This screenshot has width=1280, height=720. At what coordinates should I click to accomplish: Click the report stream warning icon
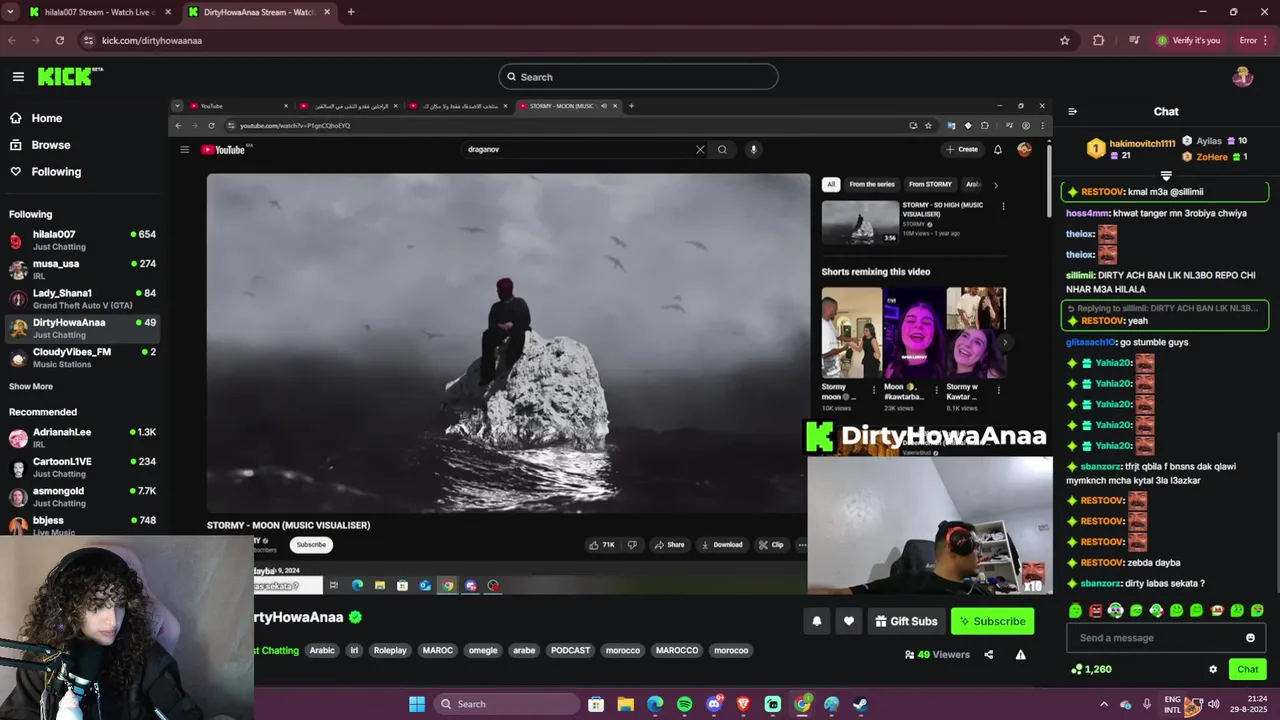1020,654
